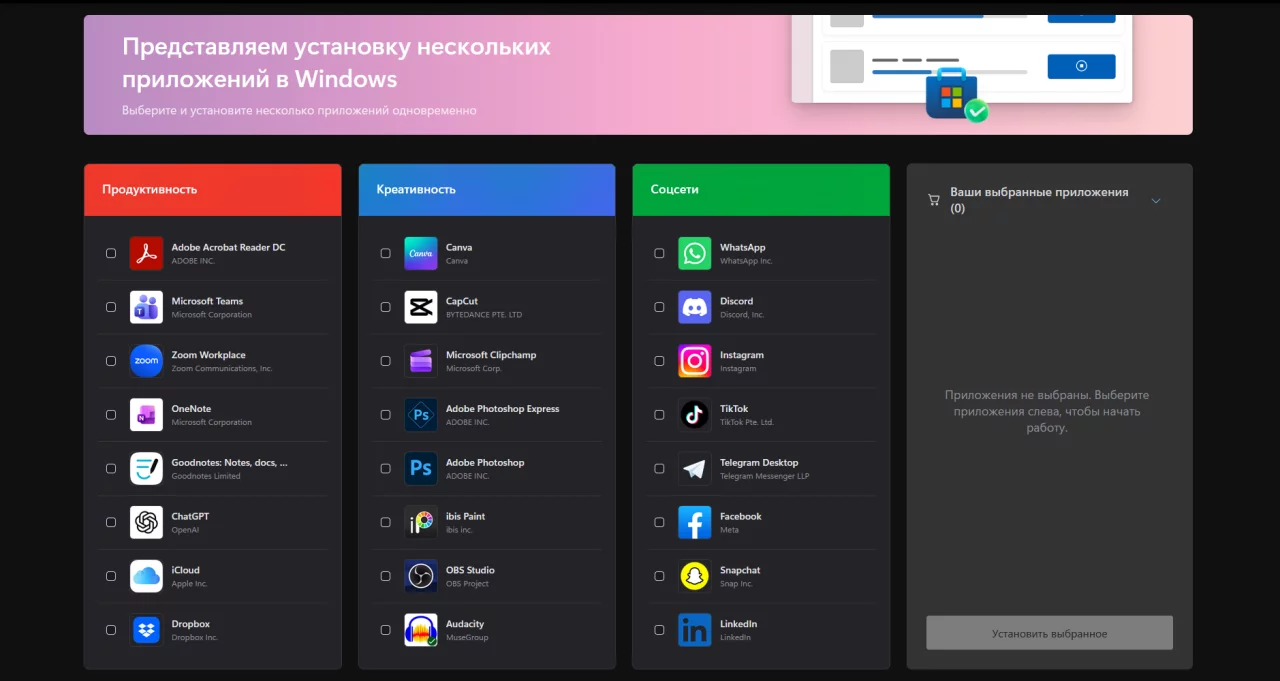Click the OBS Studio icon
1280x681 pixels.
420,576
